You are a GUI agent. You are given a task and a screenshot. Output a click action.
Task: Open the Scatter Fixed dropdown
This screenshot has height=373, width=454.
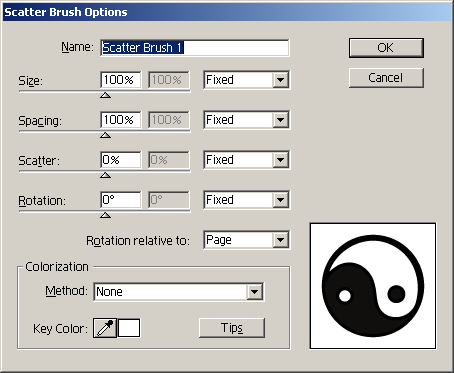247,160
